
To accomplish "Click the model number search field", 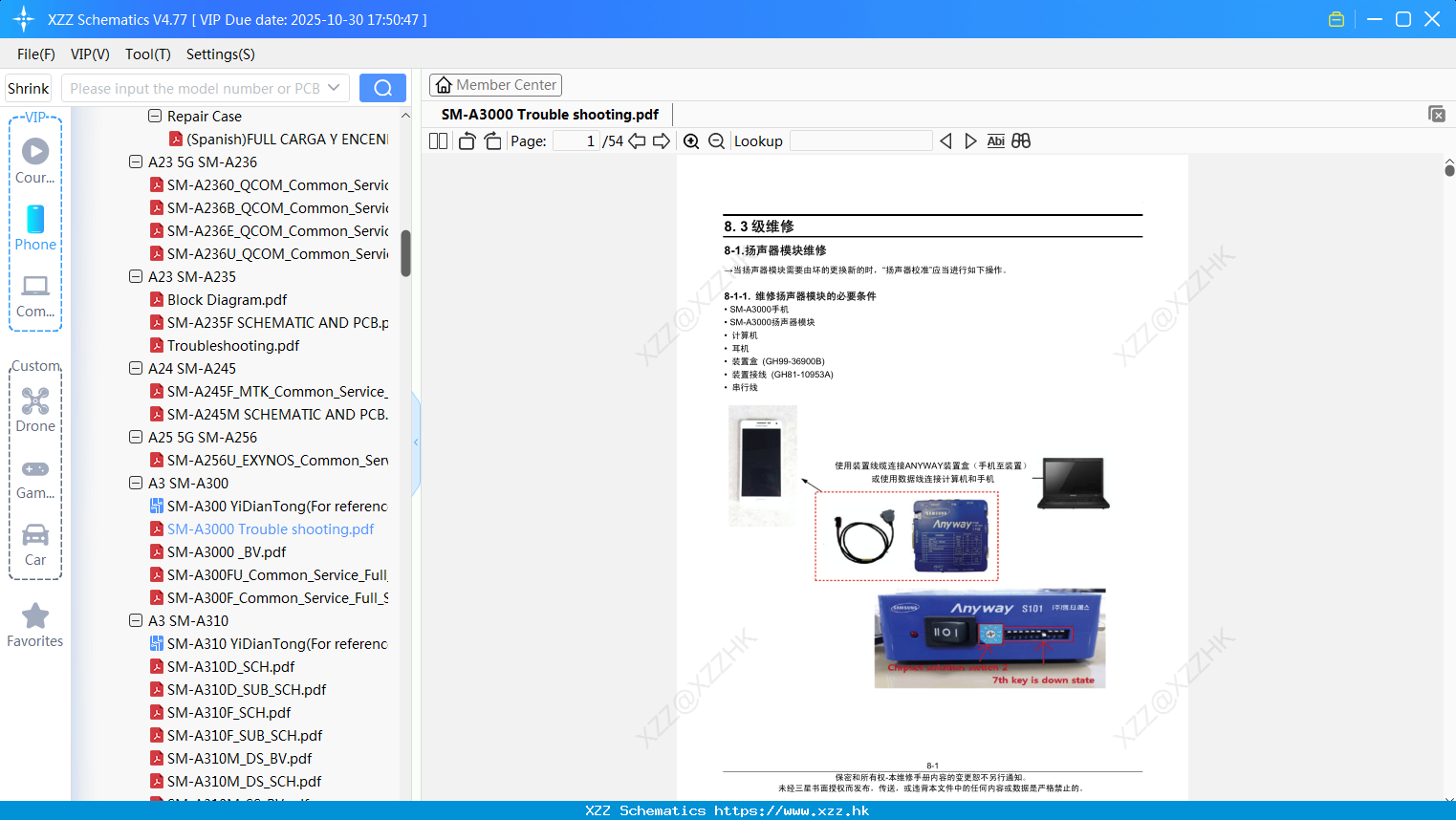I will point(195,88).
